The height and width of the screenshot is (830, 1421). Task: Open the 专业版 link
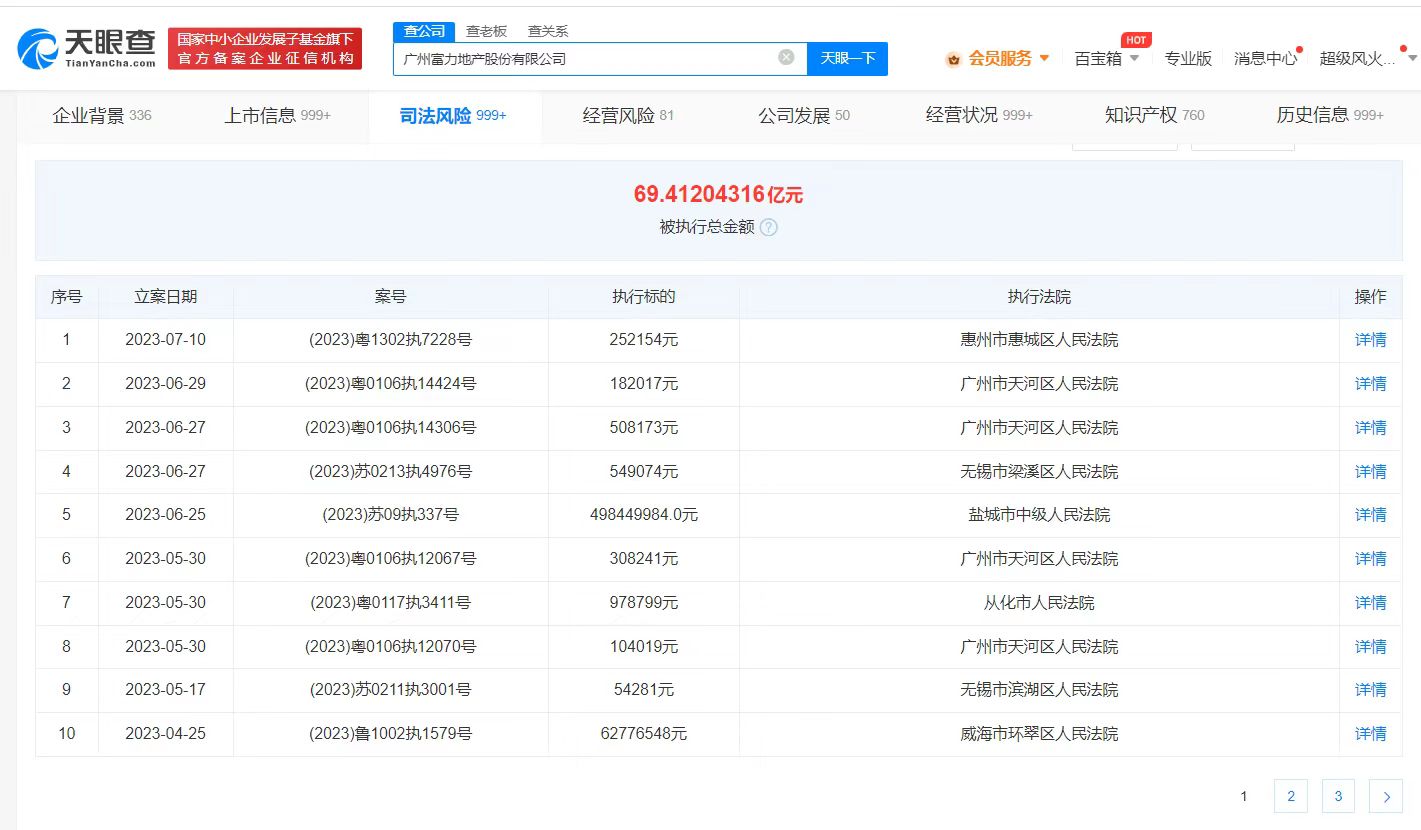[1188, 59]
